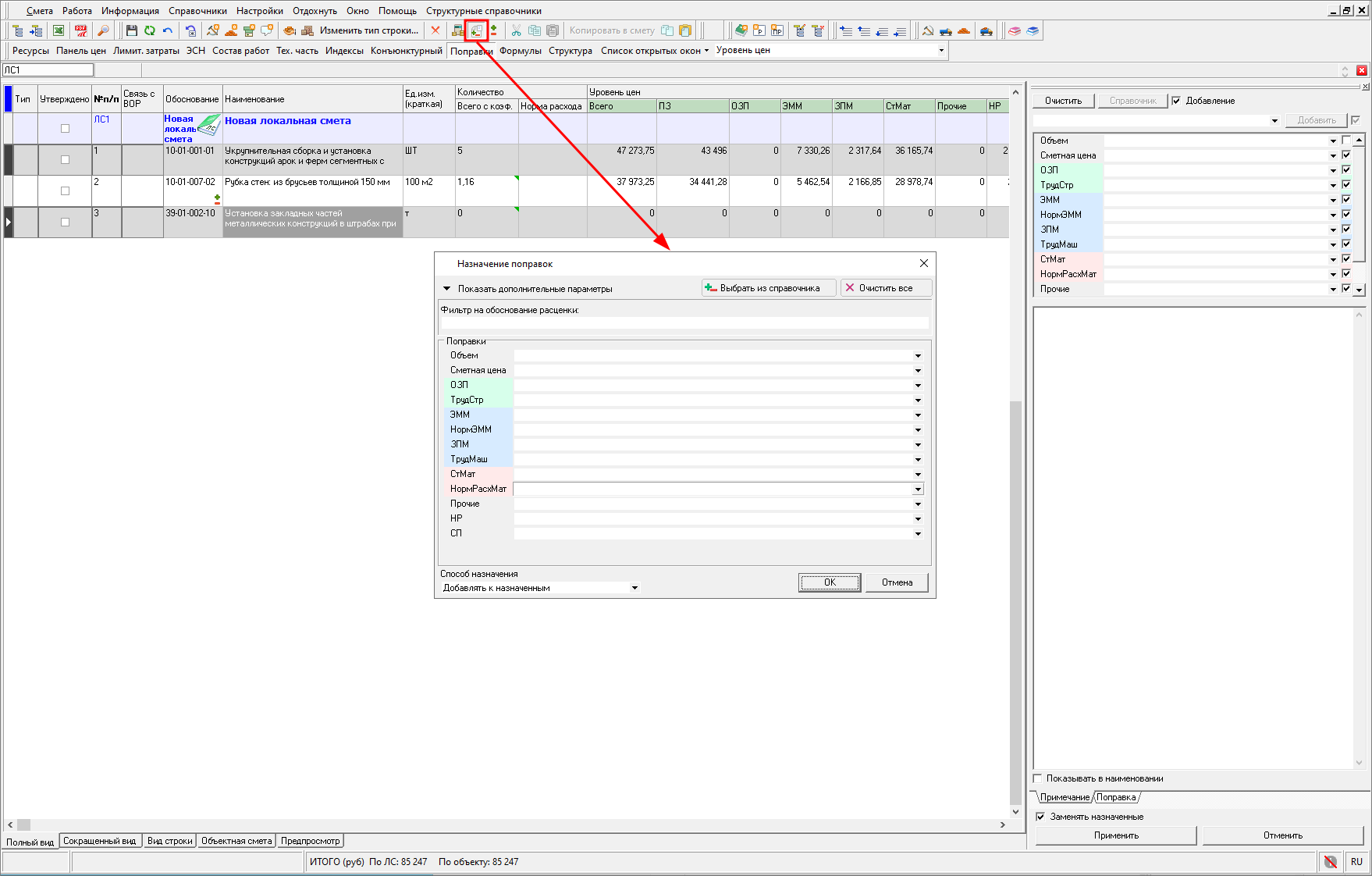Expand the 'Способ назначения' dropdown
The image size is (1372, 876).
point(634,588)
